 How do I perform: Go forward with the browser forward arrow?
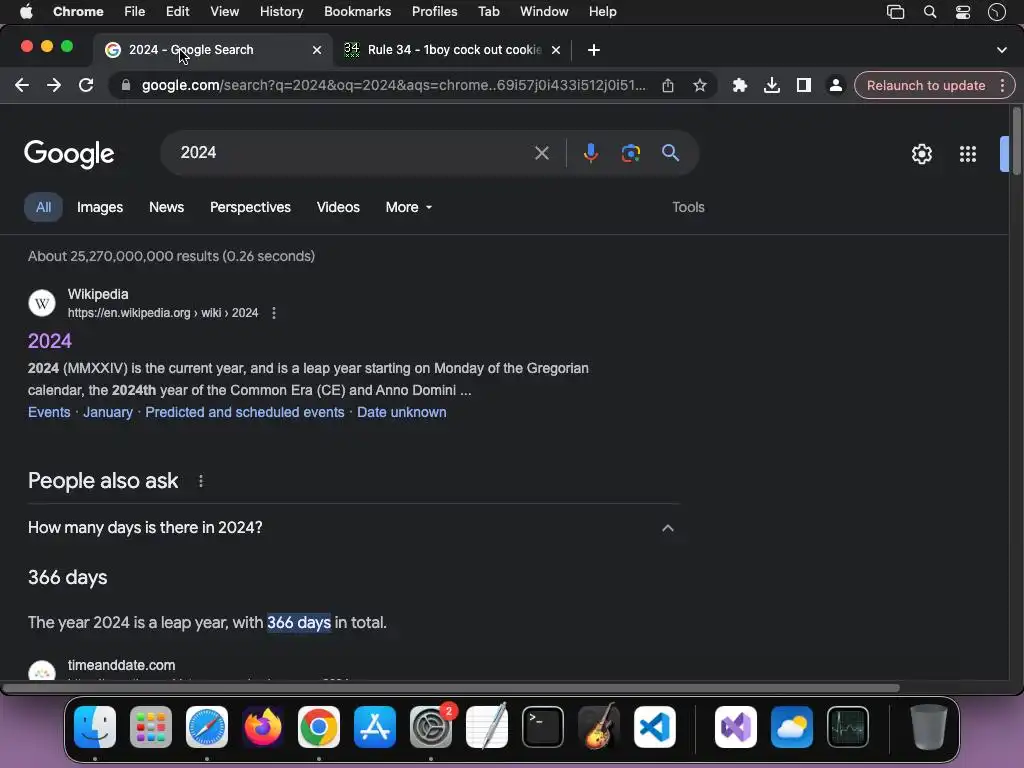pyautogui.click(x=54, y=86)
